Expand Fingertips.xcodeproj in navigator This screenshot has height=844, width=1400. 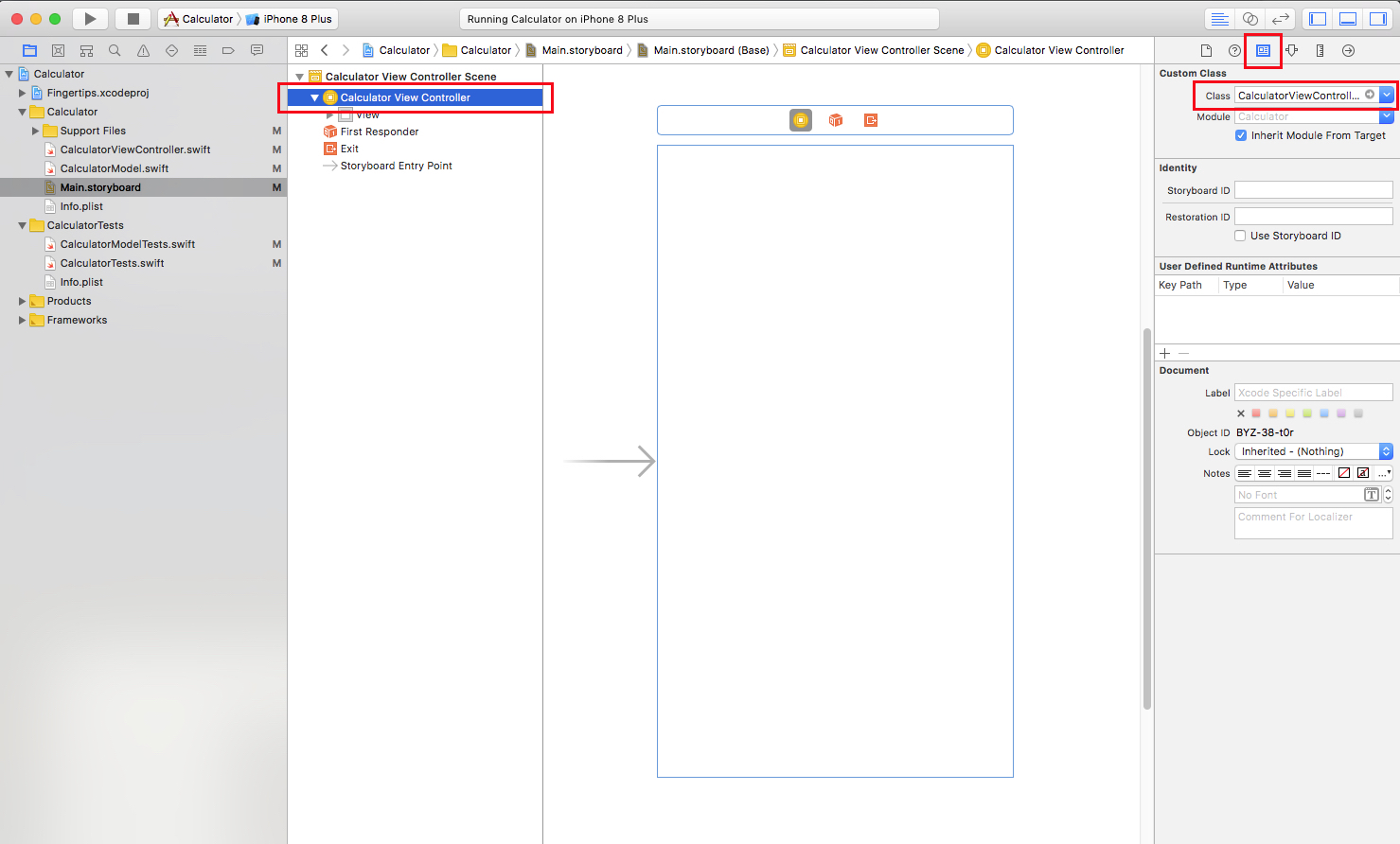click(22, 93)
